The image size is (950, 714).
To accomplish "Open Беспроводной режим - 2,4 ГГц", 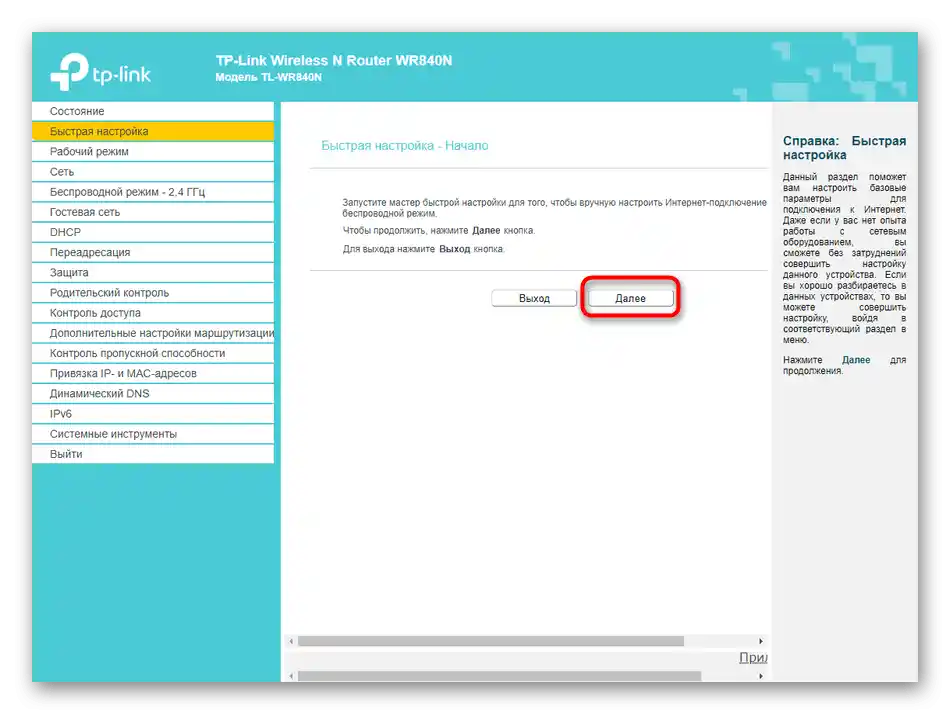I will (x=153, y=192).
